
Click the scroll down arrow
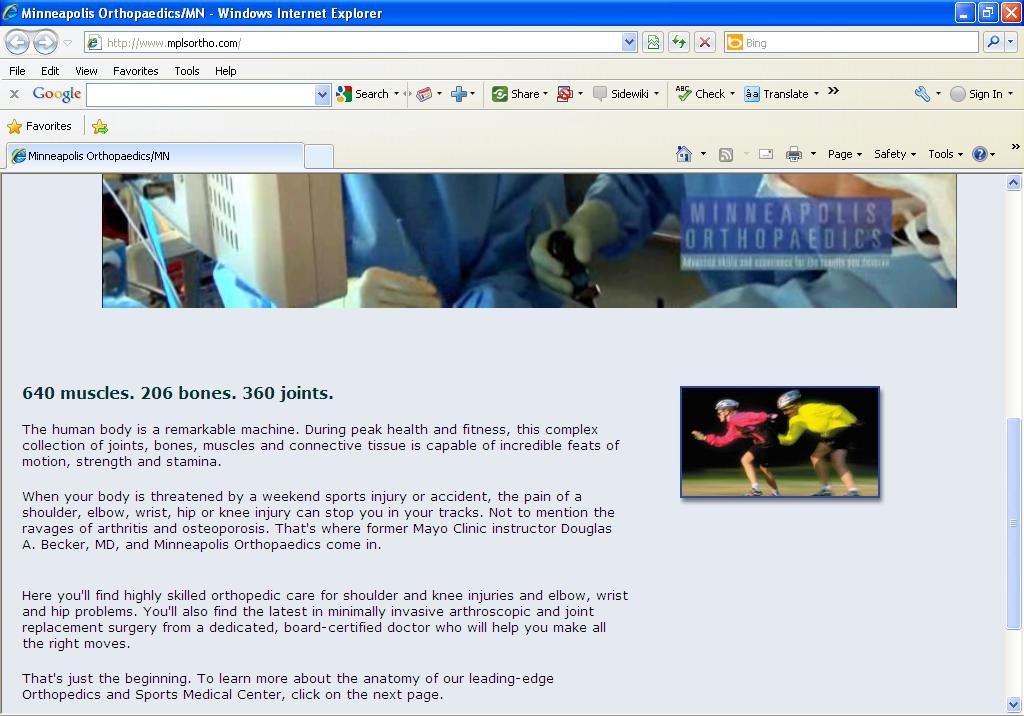tap(1014, 704)
